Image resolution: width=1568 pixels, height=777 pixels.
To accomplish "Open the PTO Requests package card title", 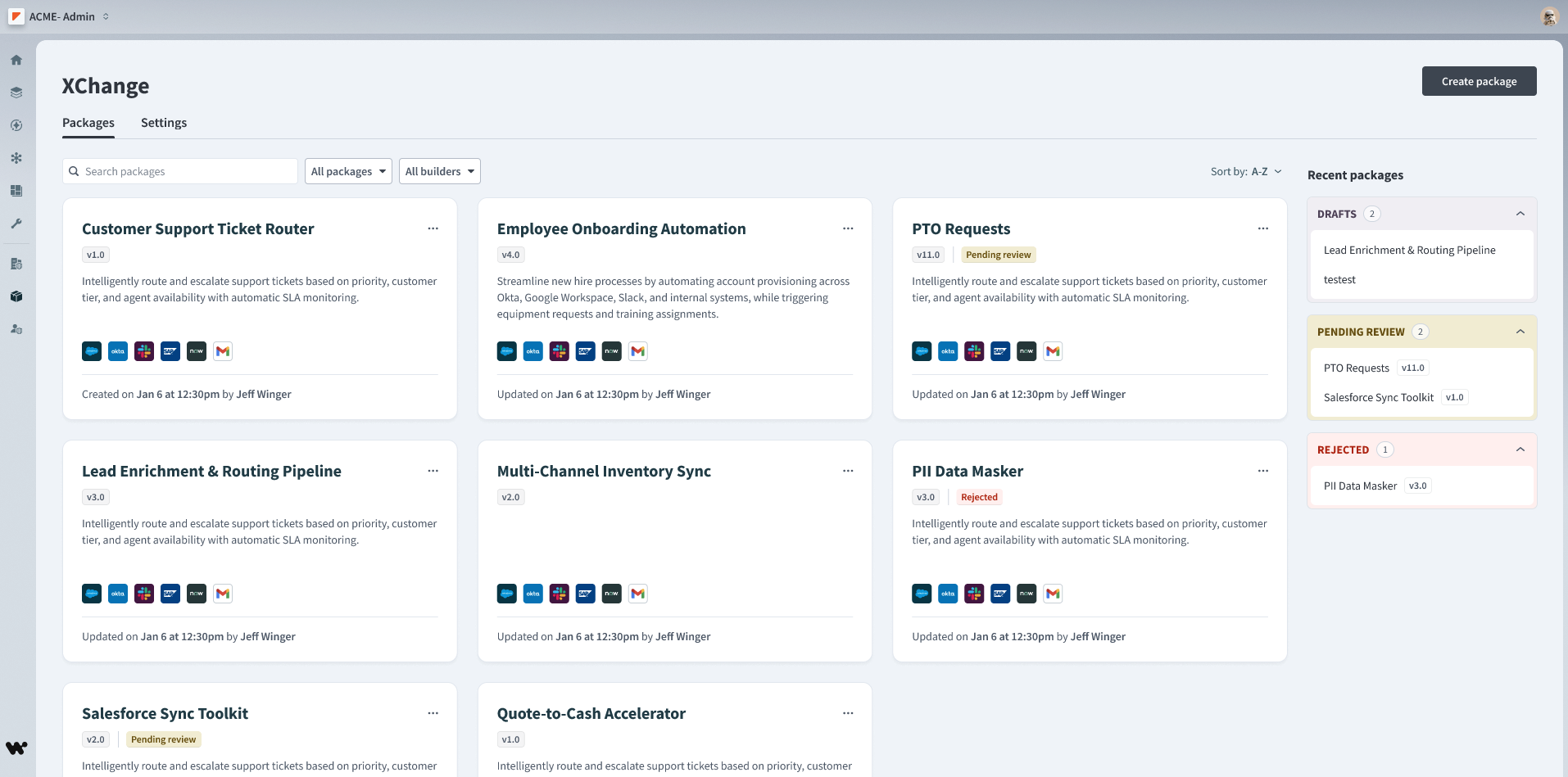I will coord(961,228).
